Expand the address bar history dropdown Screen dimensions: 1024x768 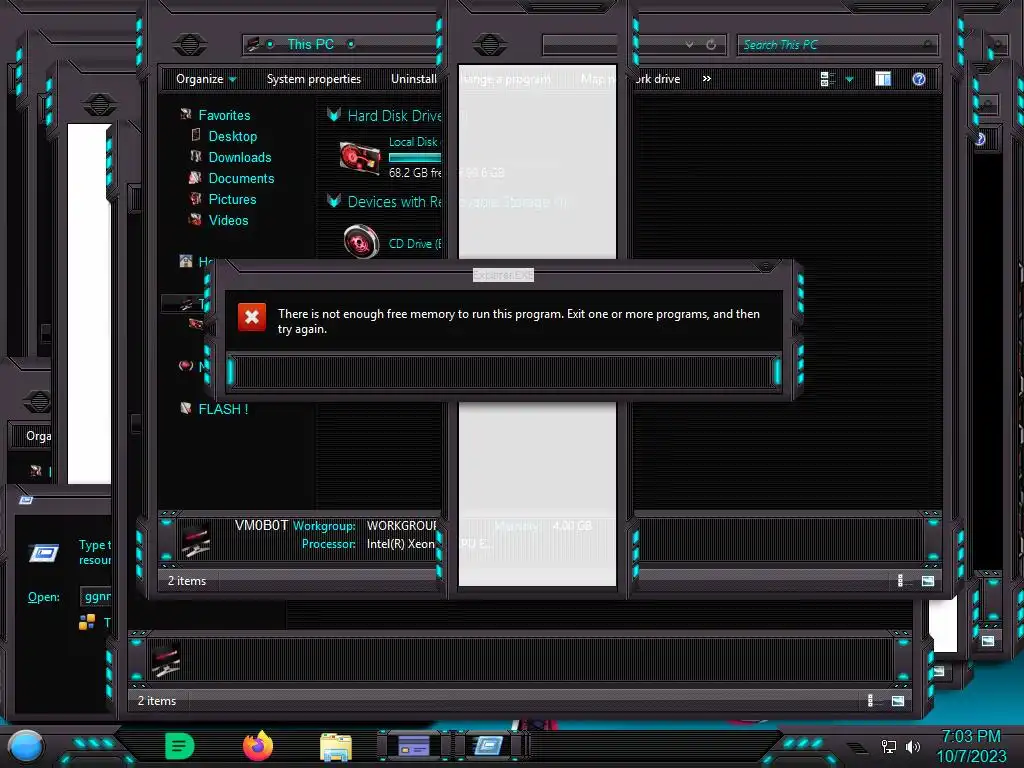pyautogui.click(x=690, y=44)
